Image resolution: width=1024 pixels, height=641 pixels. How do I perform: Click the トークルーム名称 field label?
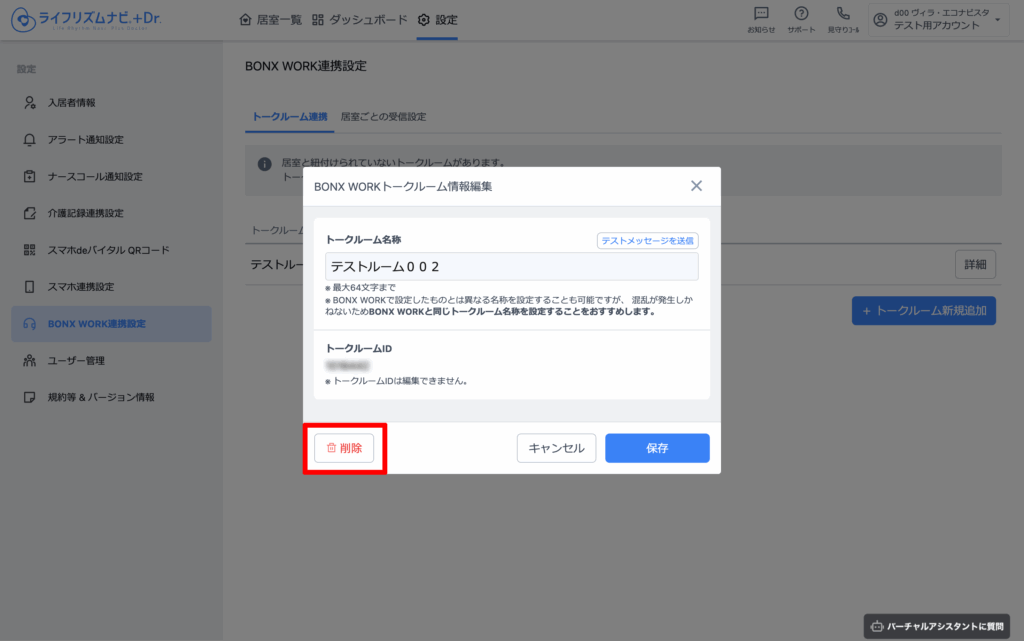click(x=363, y=240)
